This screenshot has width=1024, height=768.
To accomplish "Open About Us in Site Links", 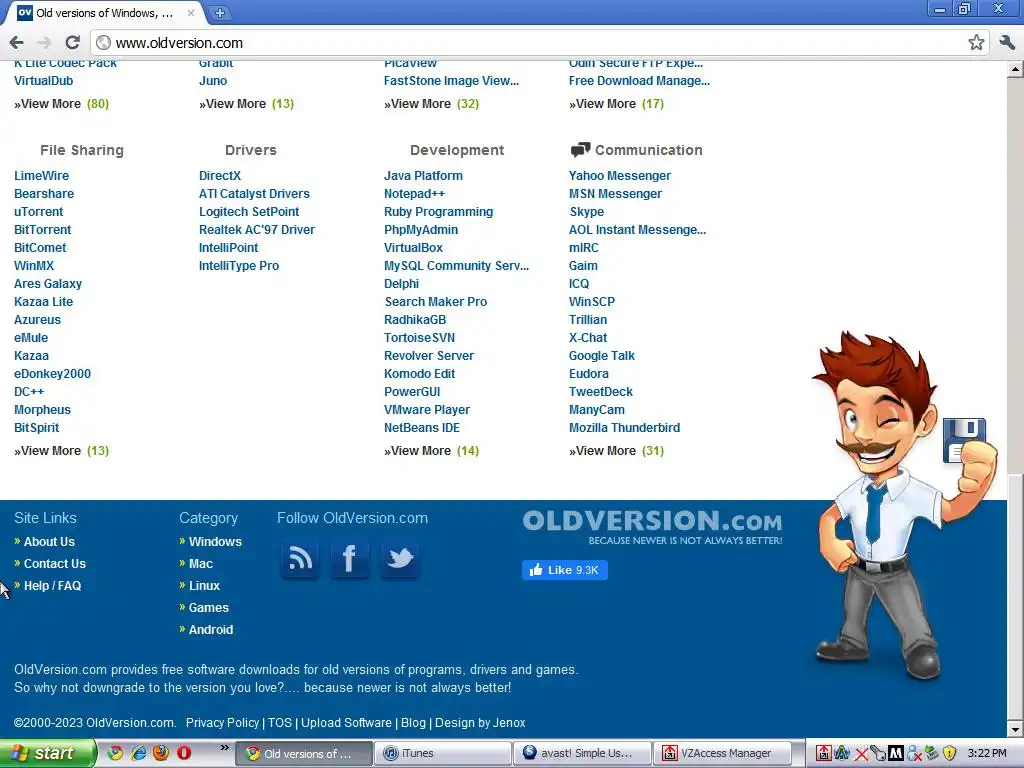I will (49, 542).
